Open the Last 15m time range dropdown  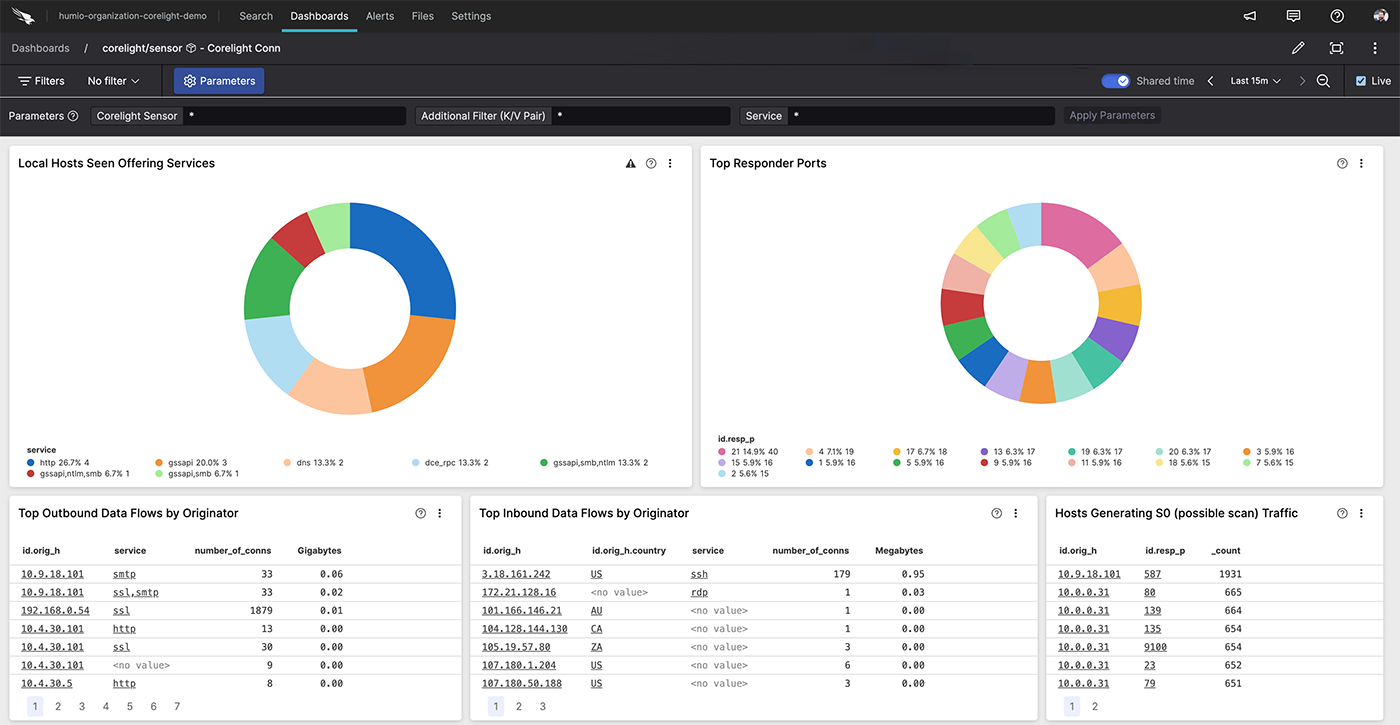1255,81
